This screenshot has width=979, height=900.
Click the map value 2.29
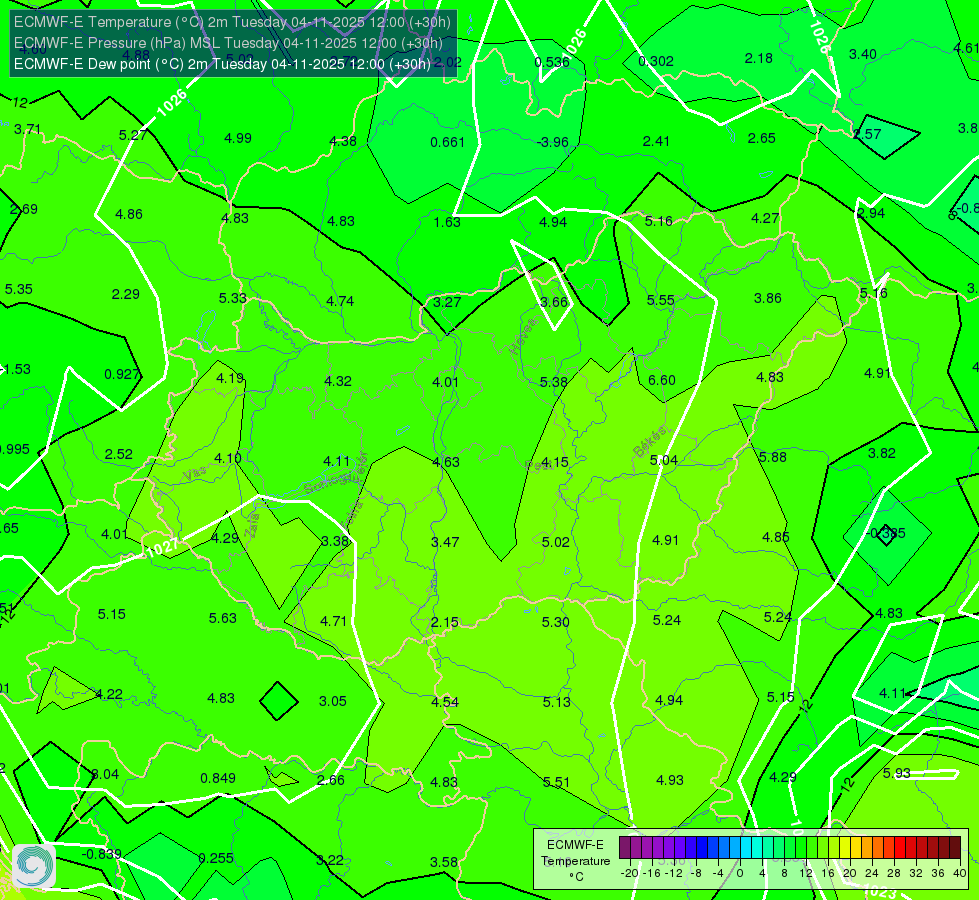click(125, 294)
